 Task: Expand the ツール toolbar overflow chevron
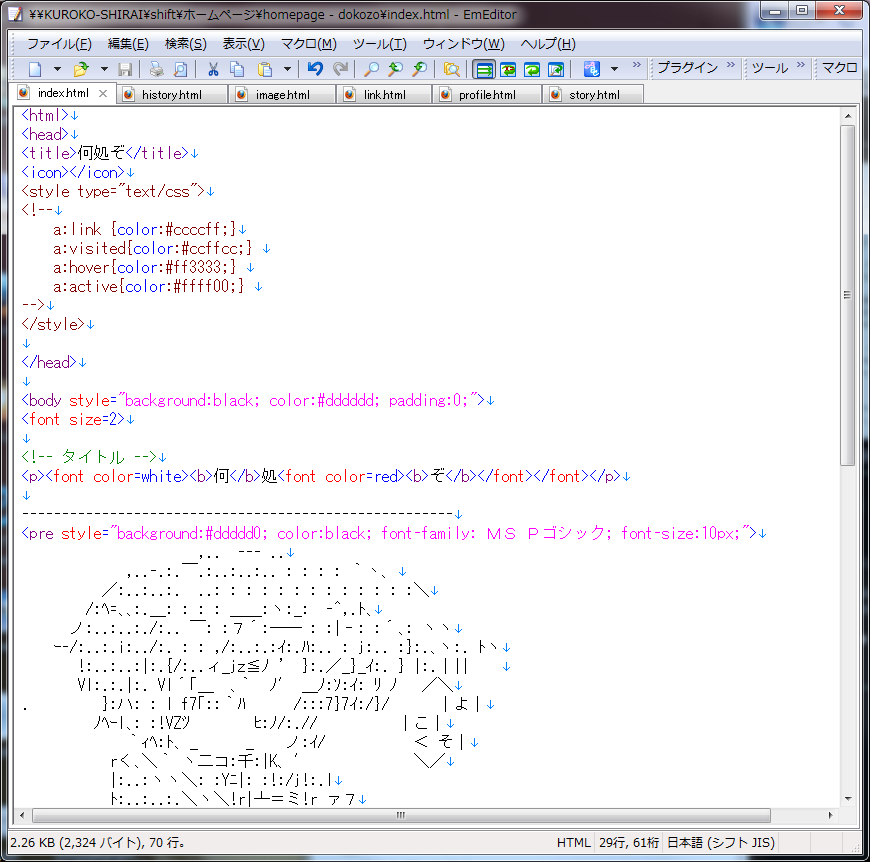[801, 65]
